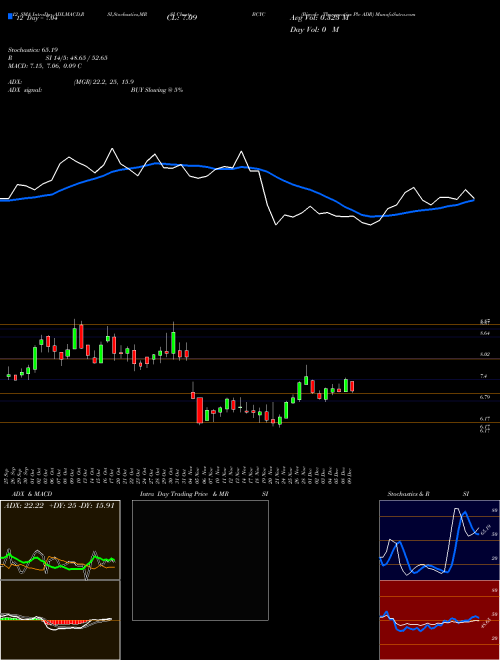Click the red MACD histogram bars
Screen dimensions: 500x660
[x=66, y=623]
